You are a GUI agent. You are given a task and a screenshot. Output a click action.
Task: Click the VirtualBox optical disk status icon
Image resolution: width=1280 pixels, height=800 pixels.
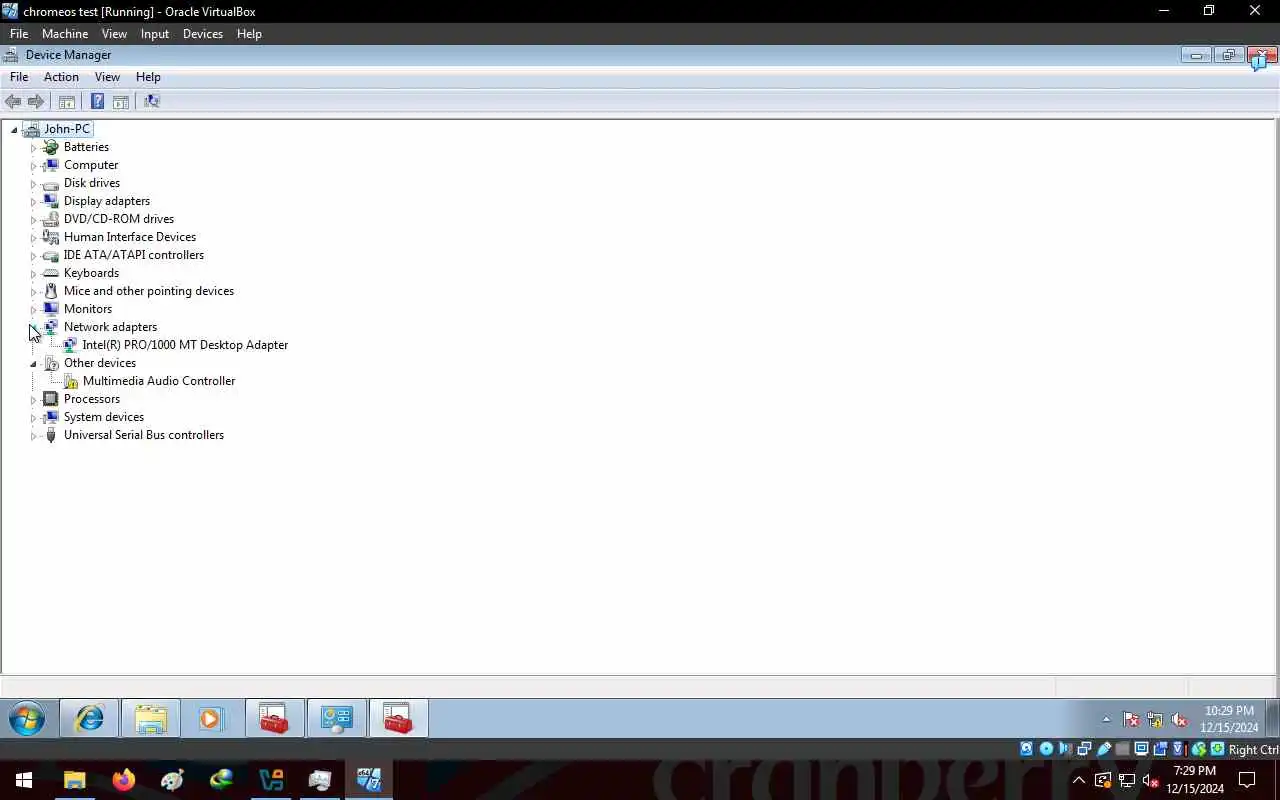1046,749
